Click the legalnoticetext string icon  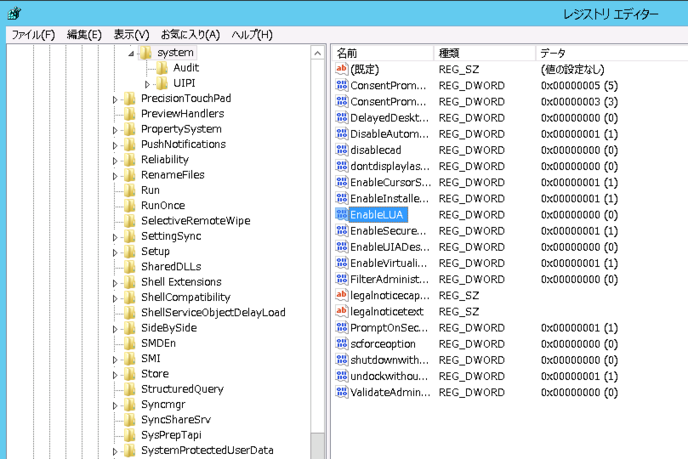coord(341,311)
